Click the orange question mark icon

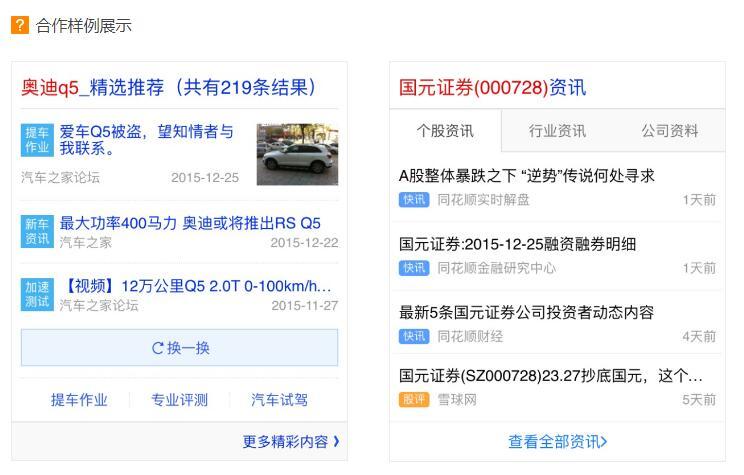(20, 25)
